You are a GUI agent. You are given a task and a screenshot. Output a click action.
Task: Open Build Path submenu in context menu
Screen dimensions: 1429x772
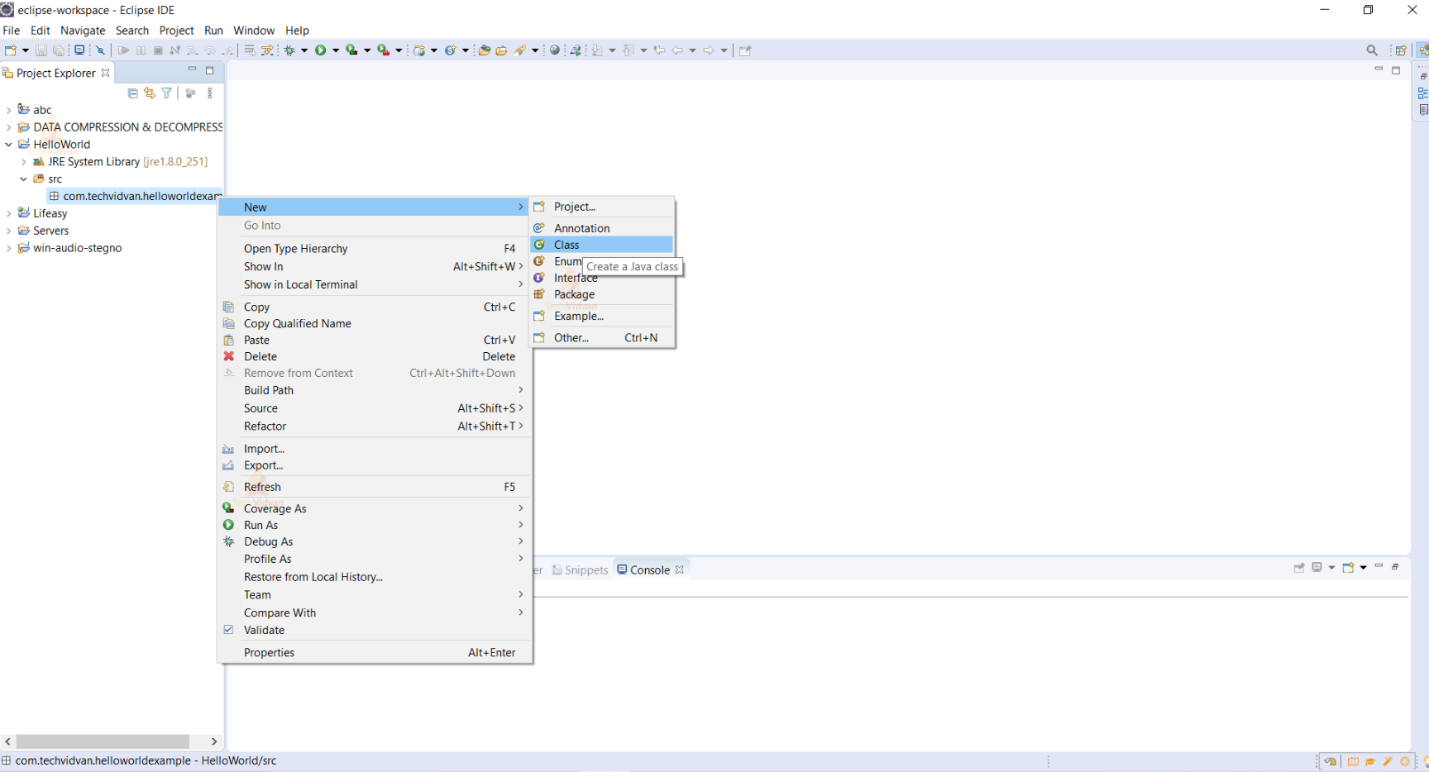click(x=375, y=390)
